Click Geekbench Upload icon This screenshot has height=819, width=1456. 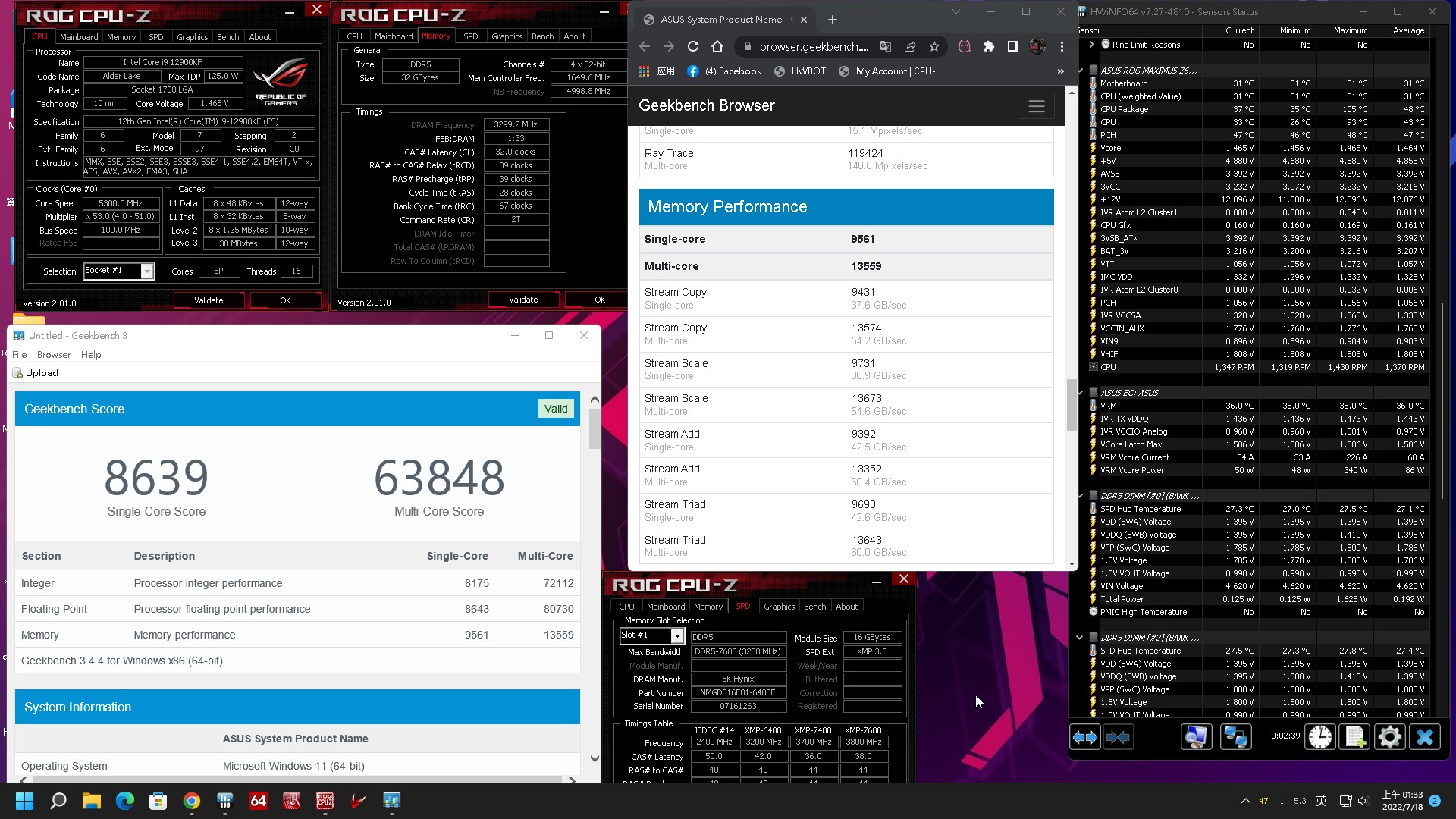(17, 373)
